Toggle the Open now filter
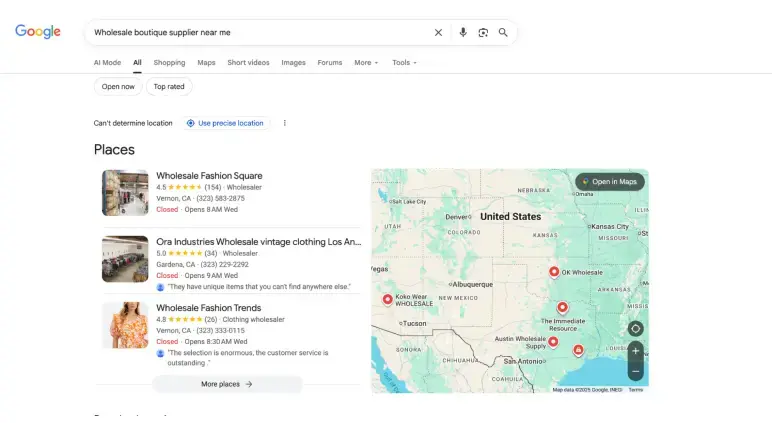 118,87
